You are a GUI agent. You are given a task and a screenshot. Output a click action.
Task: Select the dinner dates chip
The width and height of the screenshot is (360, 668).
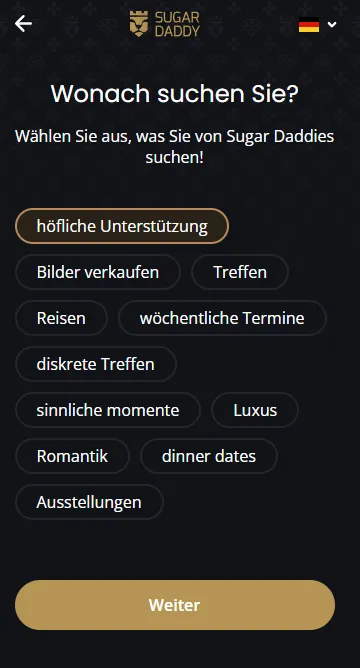pos(209,456)
